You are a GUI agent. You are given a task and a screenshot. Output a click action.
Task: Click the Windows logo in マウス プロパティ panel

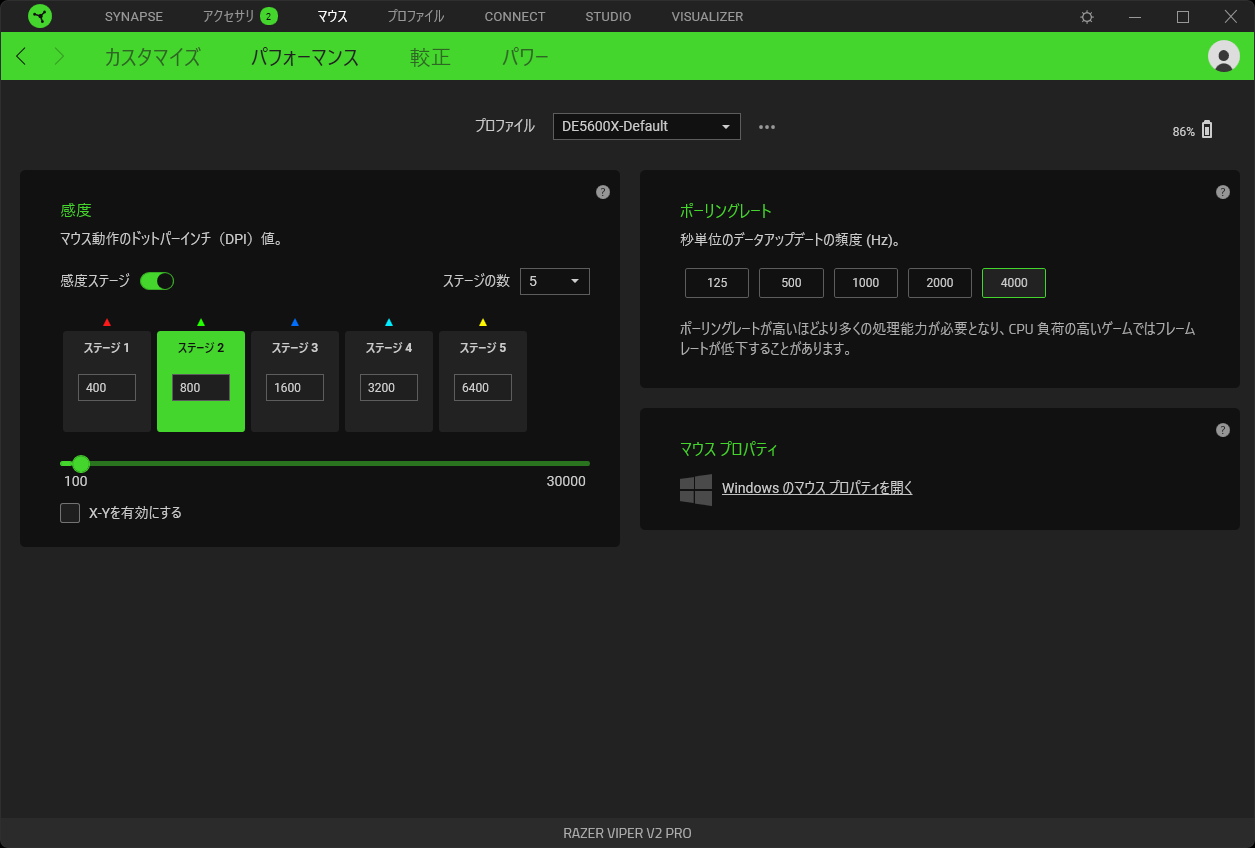coord(696,489)
